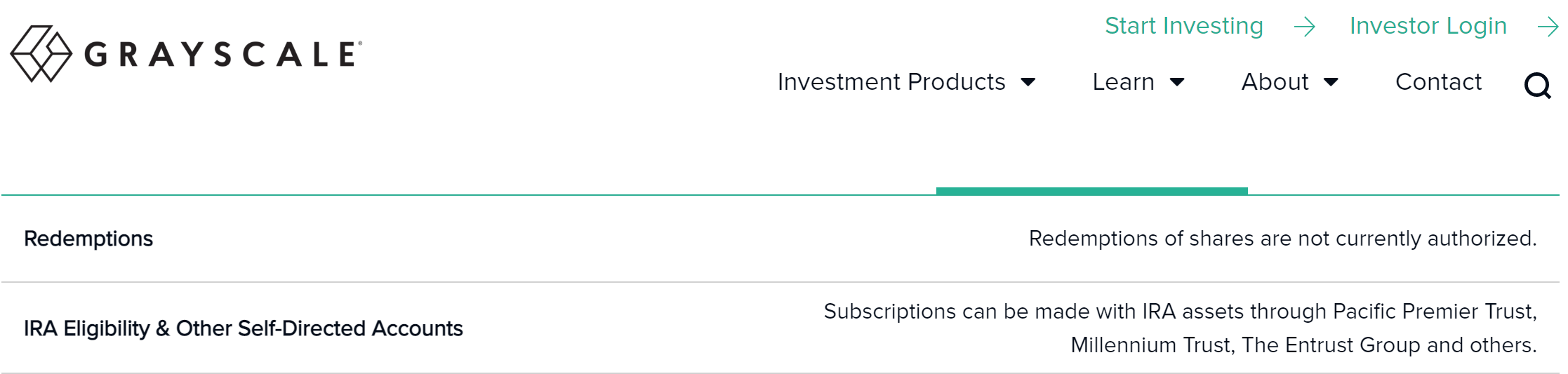This screenshot has width=1568, height=374.
Task: Expand the Learn dropdown caret
Action: coord(1178,82)
